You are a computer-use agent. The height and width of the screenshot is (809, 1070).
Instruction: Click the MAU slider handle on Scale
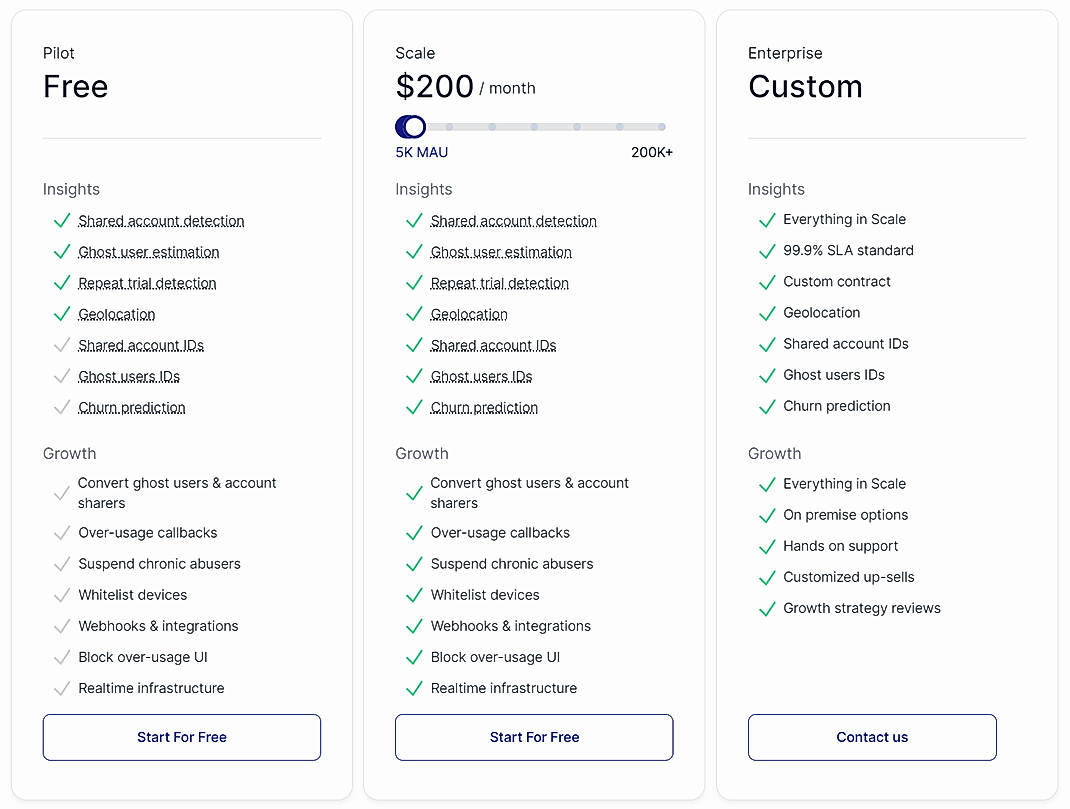click(410, 127)
